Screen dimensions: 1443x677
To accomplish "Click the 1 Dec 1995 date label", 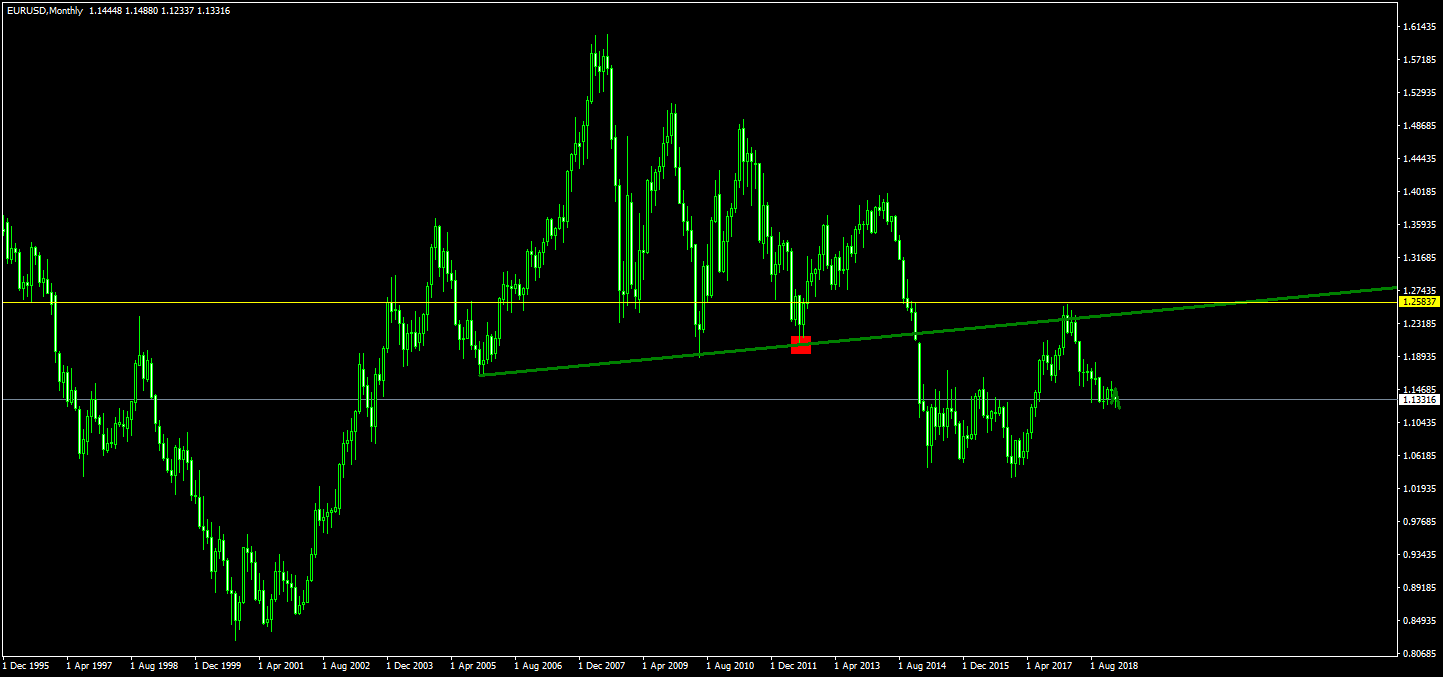I will [26, 665].
